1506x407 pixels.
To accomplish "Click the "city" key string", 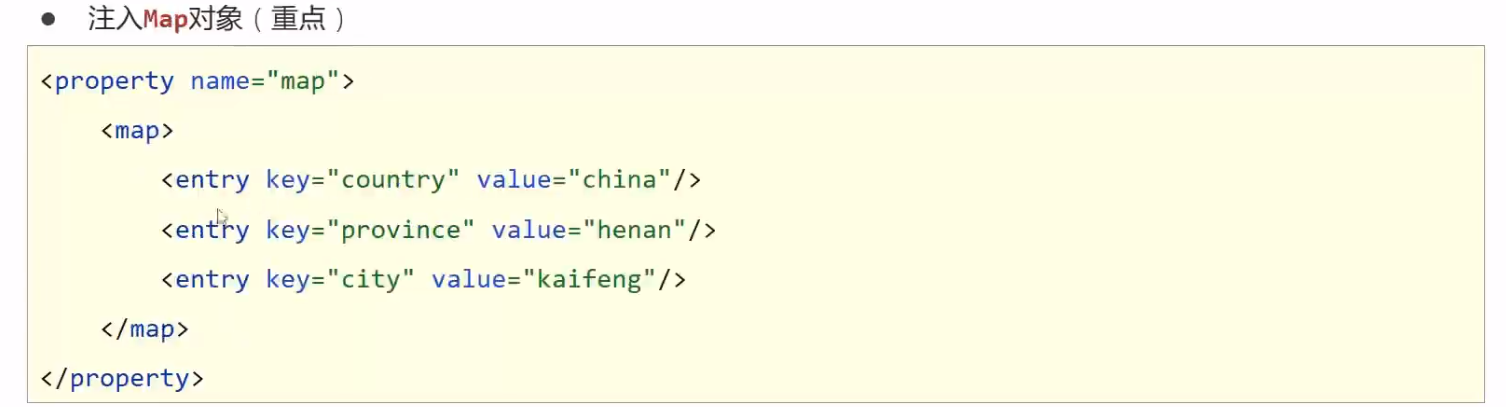I will (370, 279).
